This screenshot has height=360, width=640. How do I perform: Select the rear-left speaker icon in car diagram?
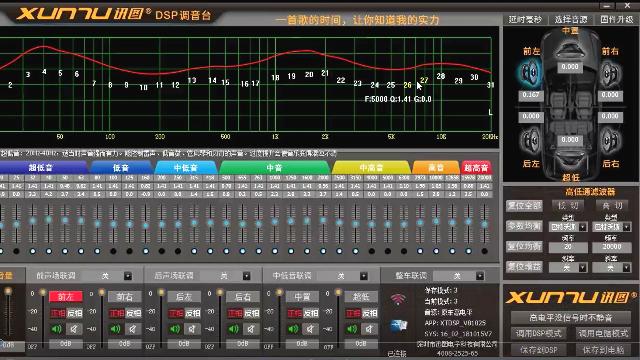click(530, 141)
